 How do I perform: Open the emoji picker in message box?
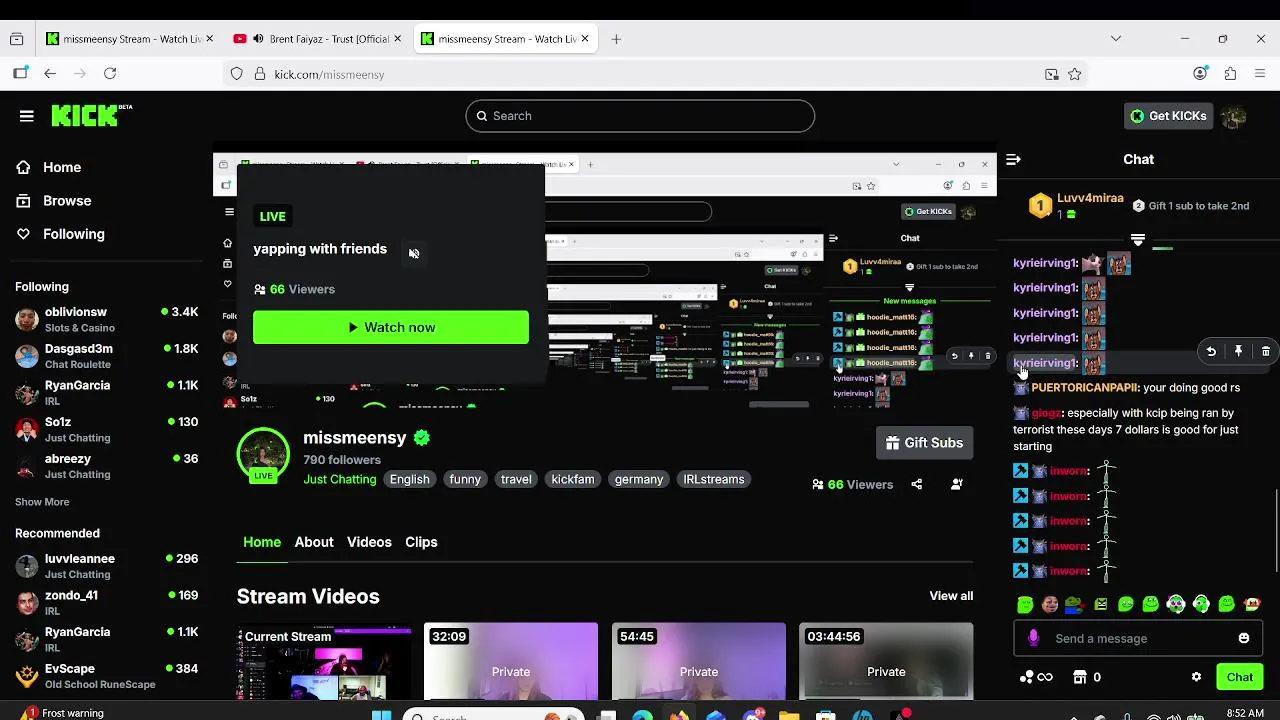[1244, 638]
